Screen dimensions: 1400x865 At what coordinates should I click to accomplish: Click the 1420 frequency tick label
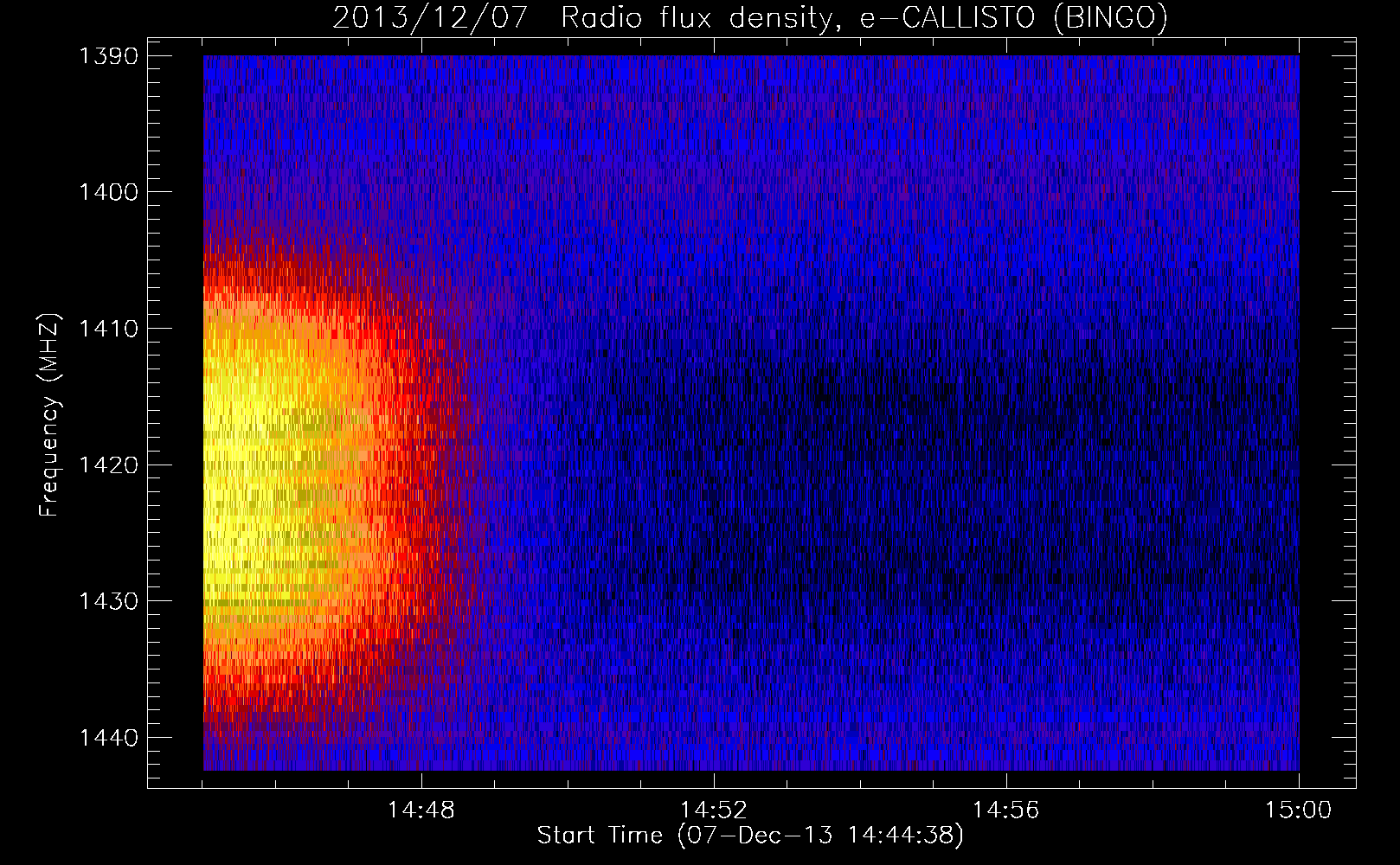click(108, 465)
